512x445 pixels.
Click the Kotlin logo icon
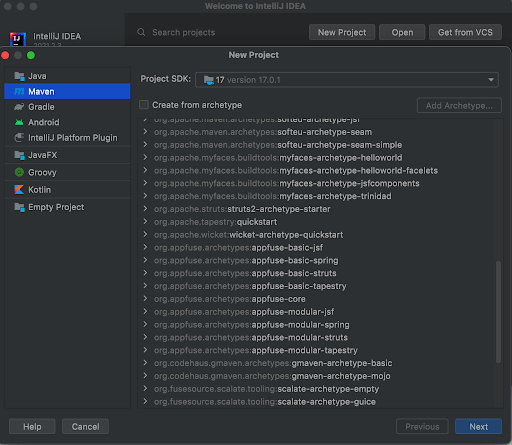[x=19, y=190]
